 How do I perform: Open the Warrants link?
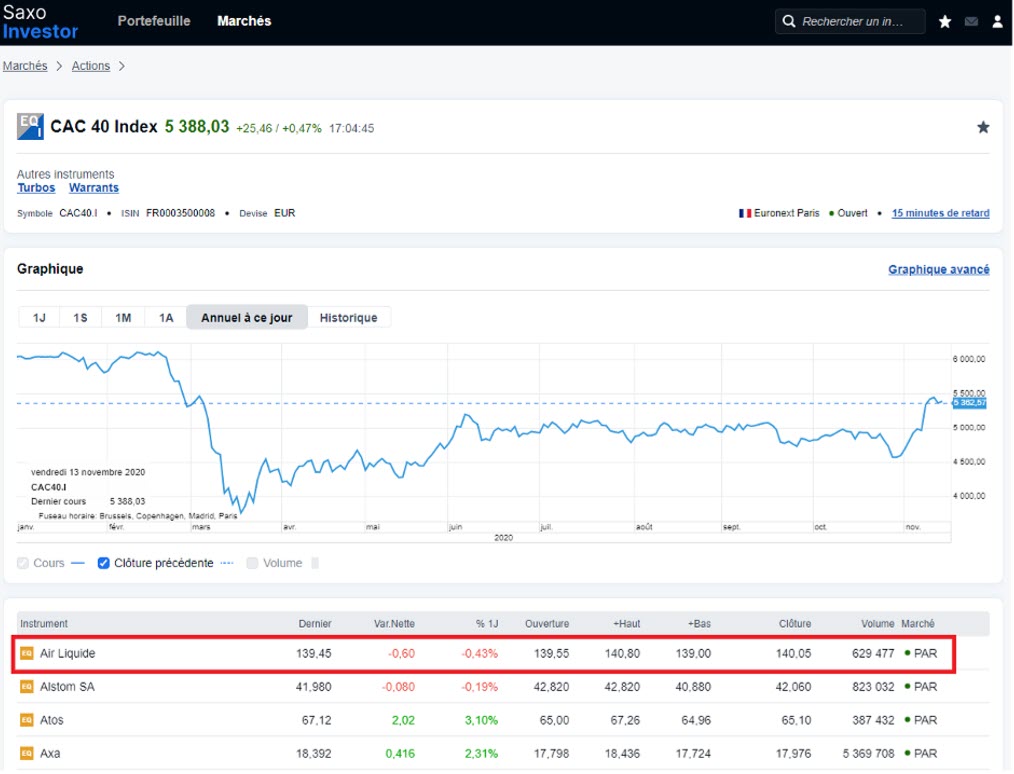[94, 188]
